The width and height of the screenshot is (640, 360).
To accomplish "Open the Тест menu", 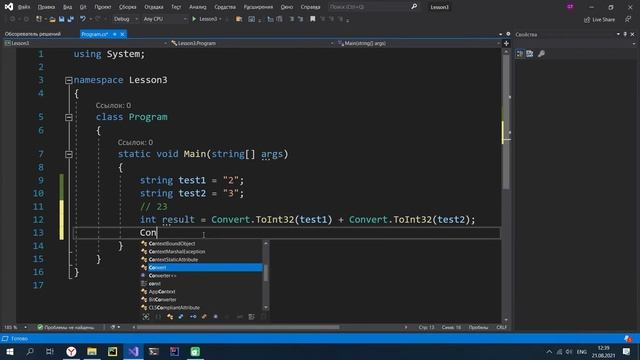I will point(176,7).
